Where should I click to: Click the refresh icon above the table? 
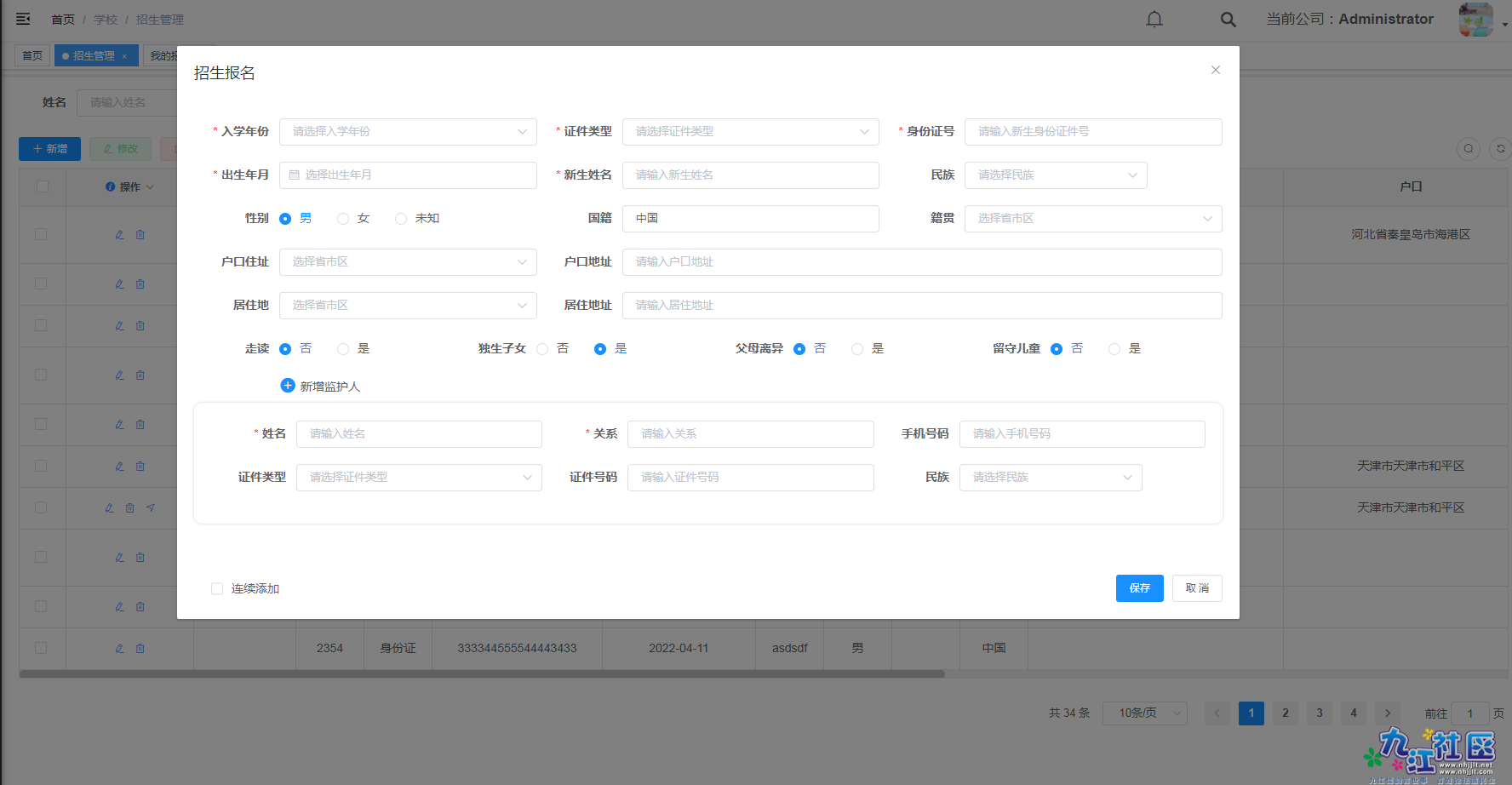[x=1500, y=149]
